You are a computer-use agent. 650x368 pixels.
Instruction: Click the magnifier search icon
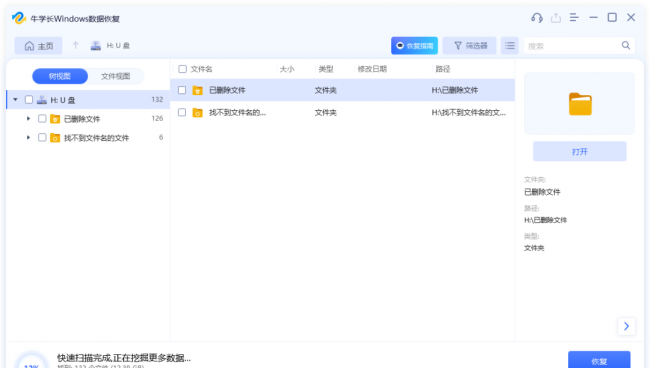626,46
